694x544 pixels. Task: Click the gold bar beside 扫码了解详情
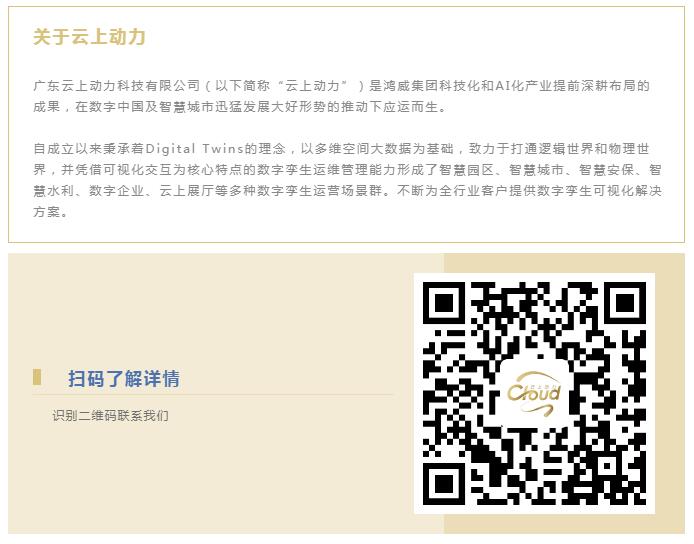pyautogui.click(x=37, y=377)
